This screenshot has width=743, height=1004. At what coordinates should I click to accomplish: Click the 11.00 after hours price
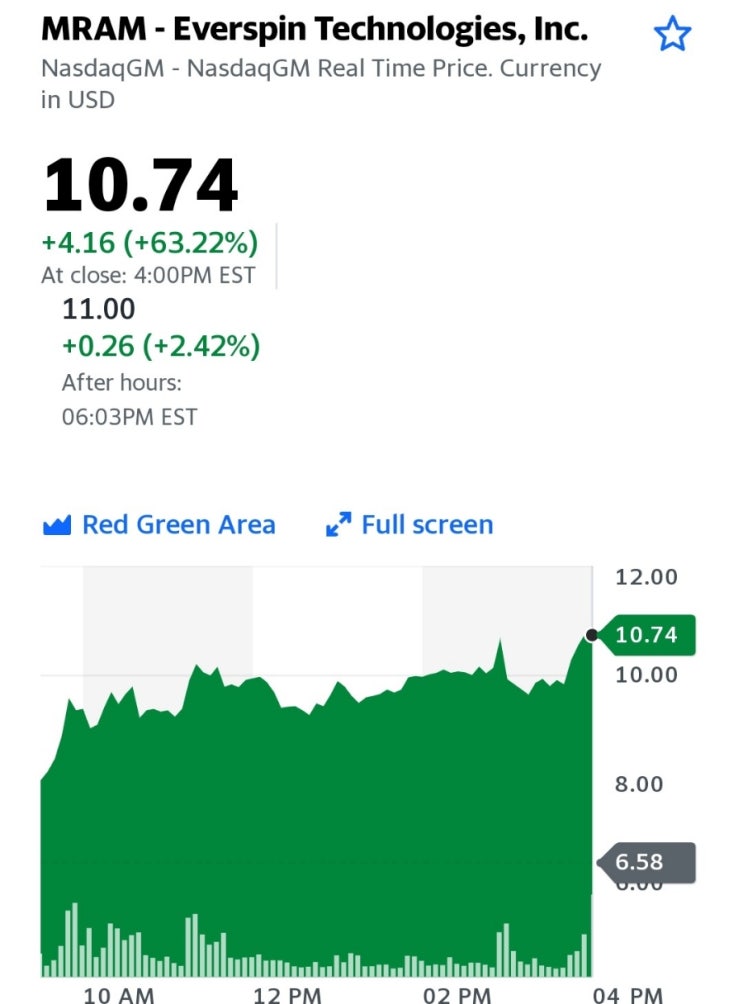coord(99,309)
